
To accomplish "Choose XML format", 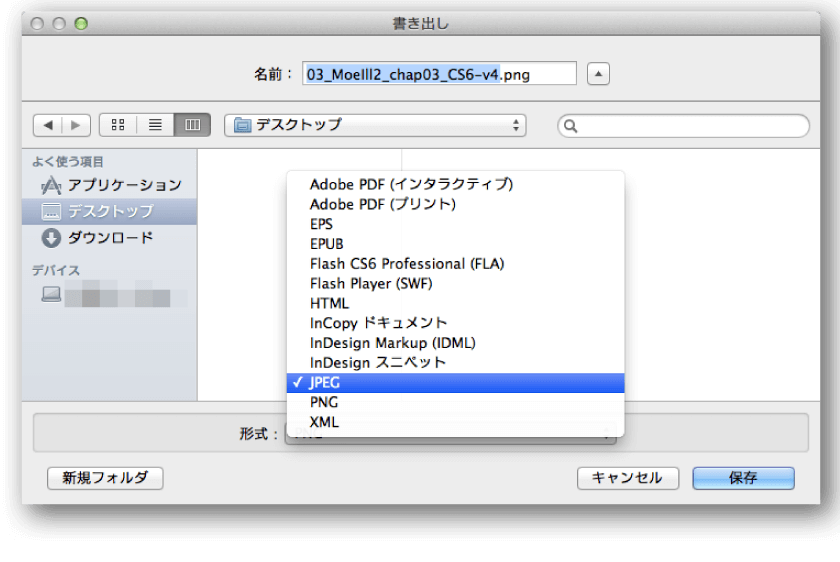I will 456,422.
